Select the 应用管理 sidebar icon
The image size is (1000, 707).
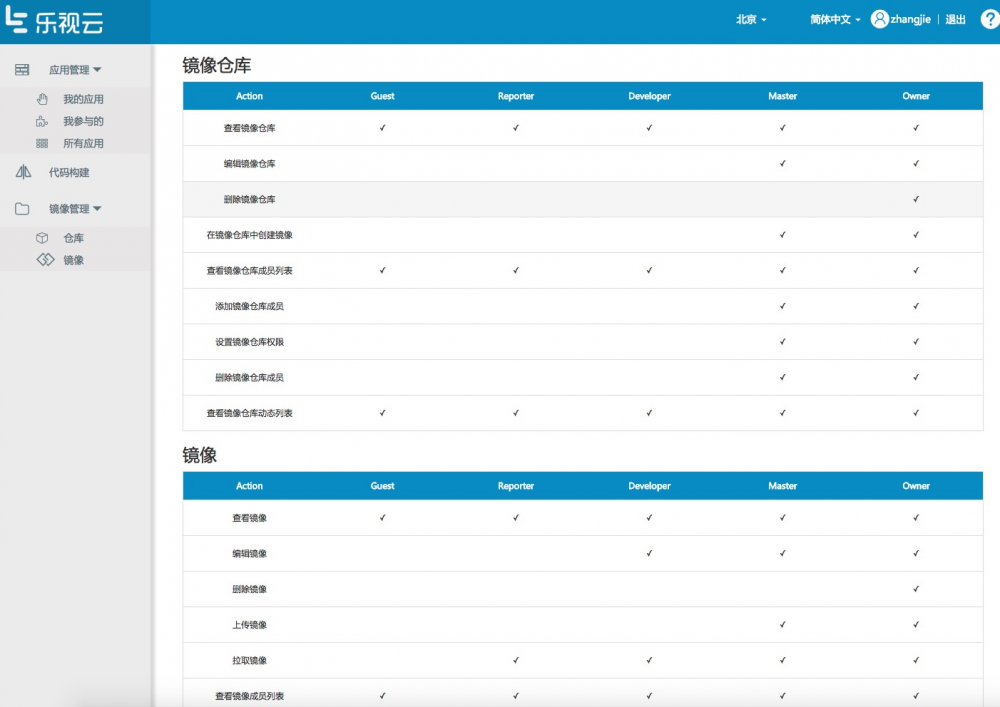pyautogui.click(x=21, y=69)
